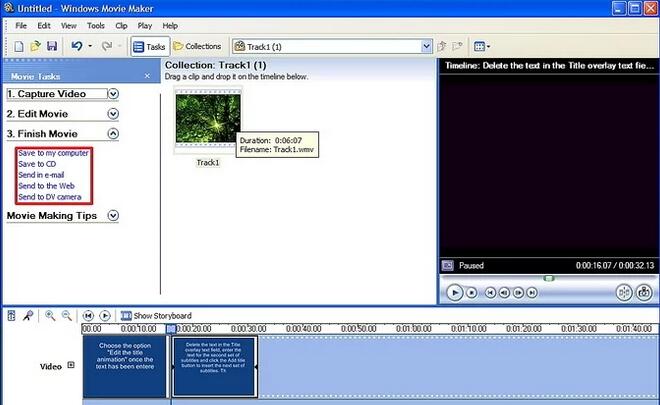Image resolution: width=660 pixels, height=405 pixels.
Task: Open the File menu
Action: 21,26
